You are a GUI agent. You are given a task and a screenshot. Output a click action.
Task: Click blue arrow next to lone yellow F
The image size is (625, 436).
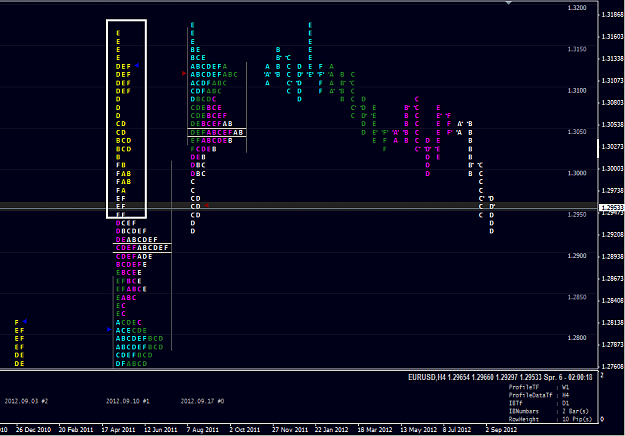(x=25, y=321)
